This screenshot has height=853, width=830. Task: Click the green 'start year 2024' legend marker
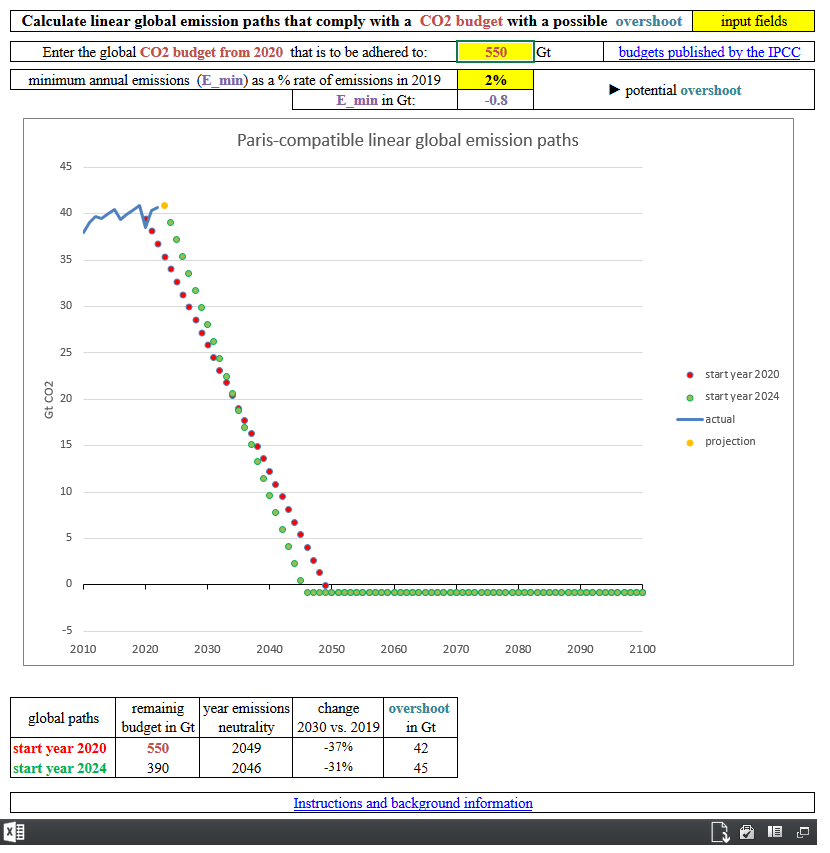pos(690,397)
